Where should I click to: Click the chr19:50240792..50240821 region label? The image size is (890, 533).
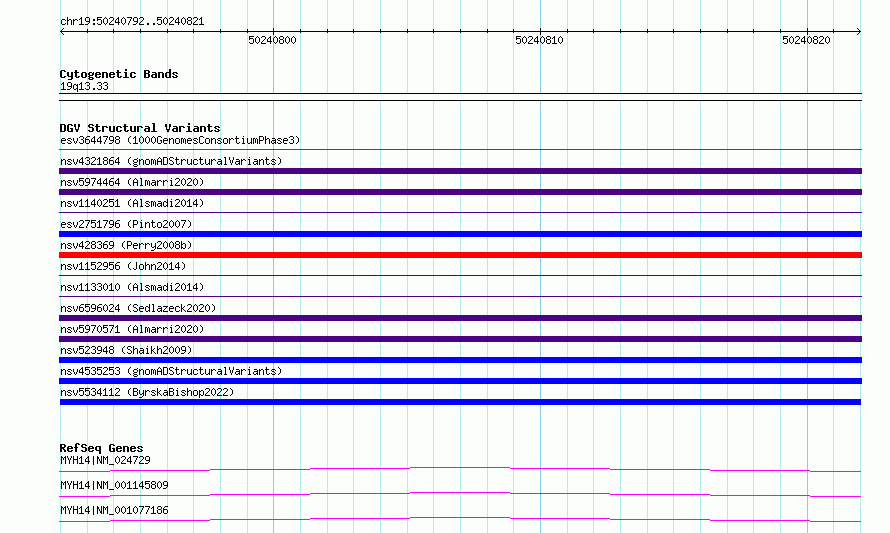[x=132, y=21]
